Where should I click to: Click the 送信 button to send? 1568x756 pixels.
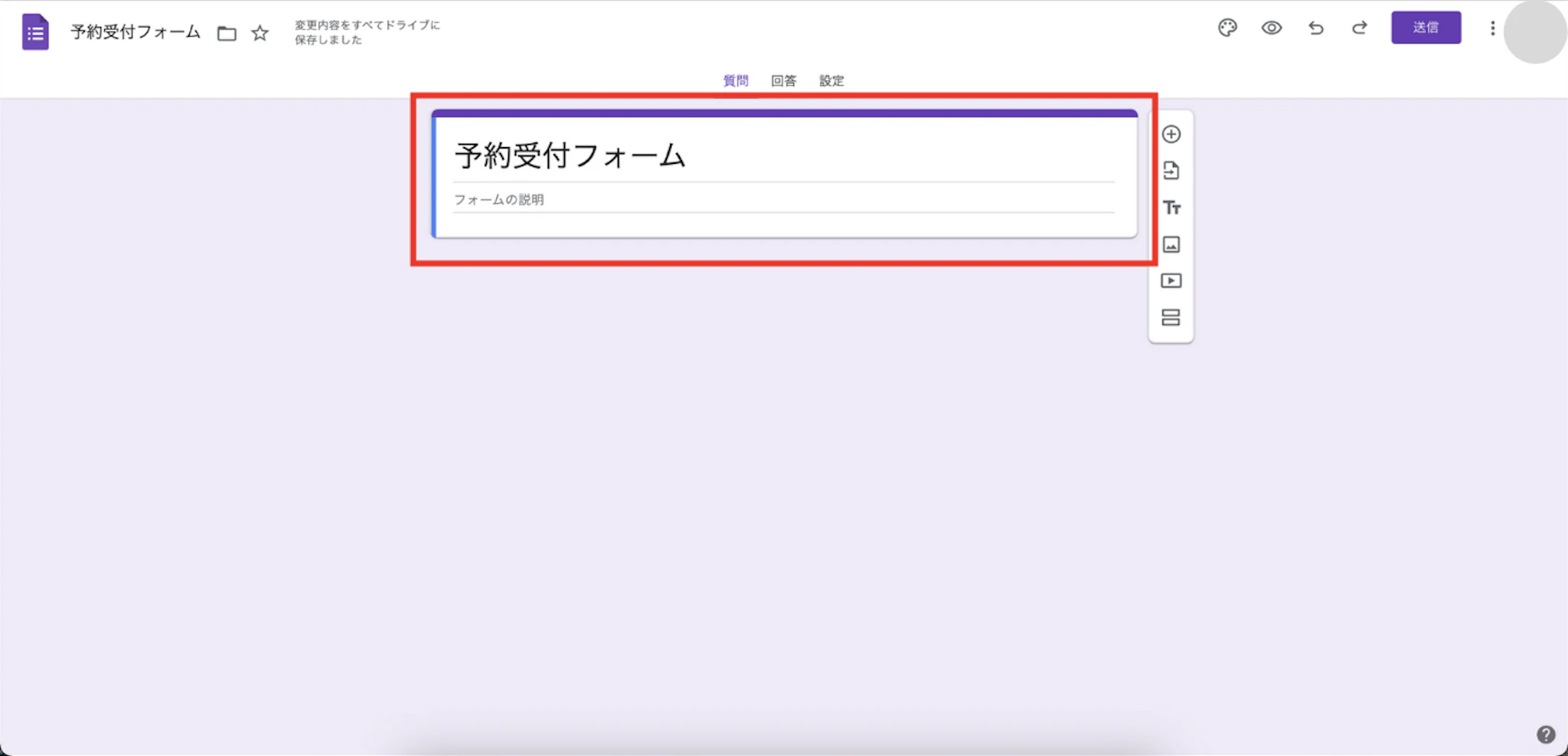[x=1427, y=28]
